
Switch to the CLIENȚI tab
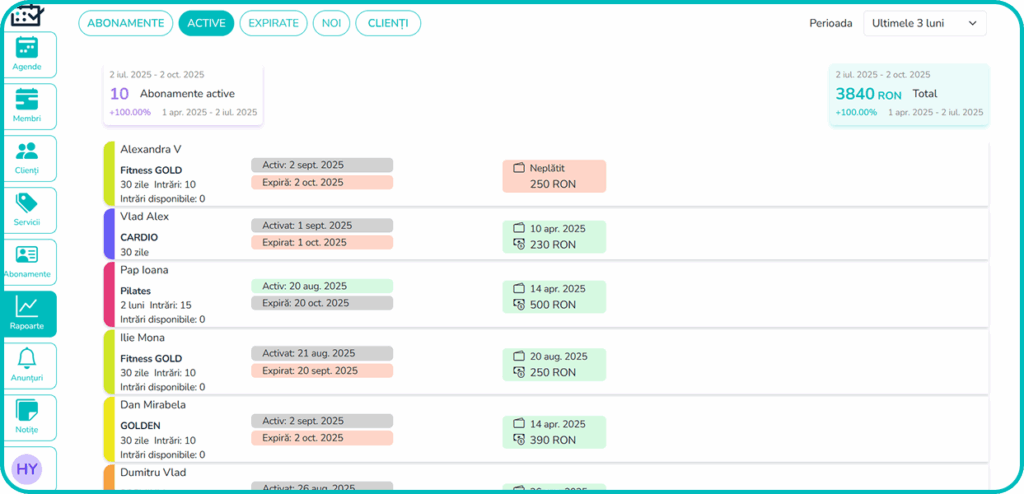388,23
